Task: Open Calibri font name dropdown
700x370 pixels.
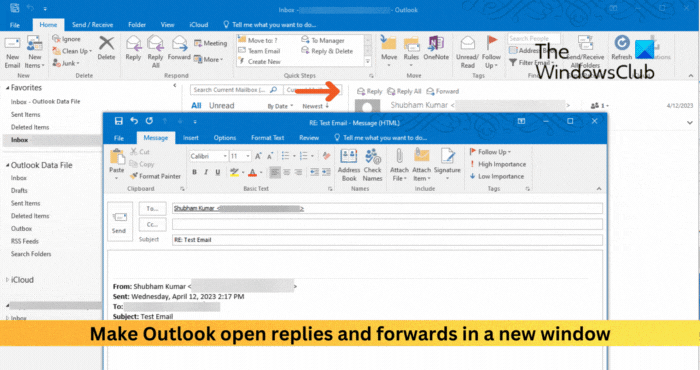Action: 225,156
